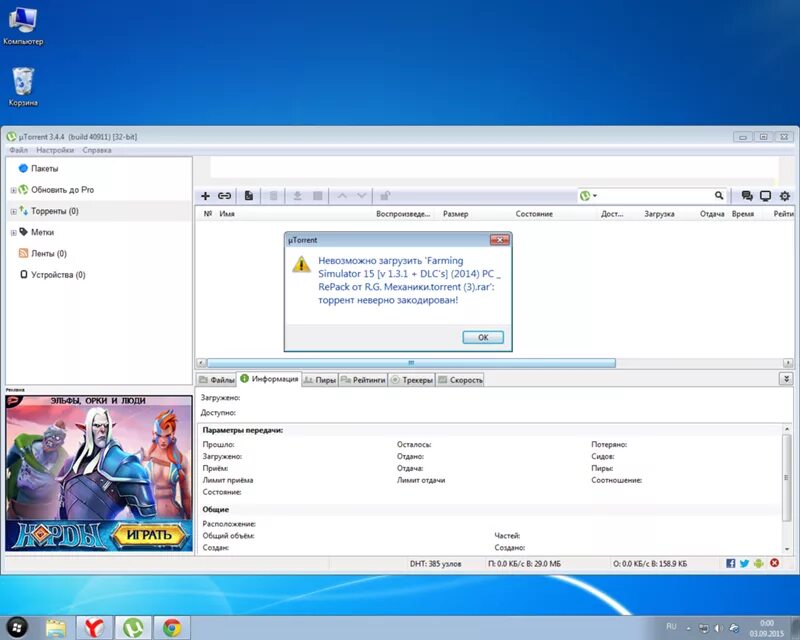This screenshot has width=800, height=640.
Task: Click the volume speaker tray icon
Action: tap(718, 628)
